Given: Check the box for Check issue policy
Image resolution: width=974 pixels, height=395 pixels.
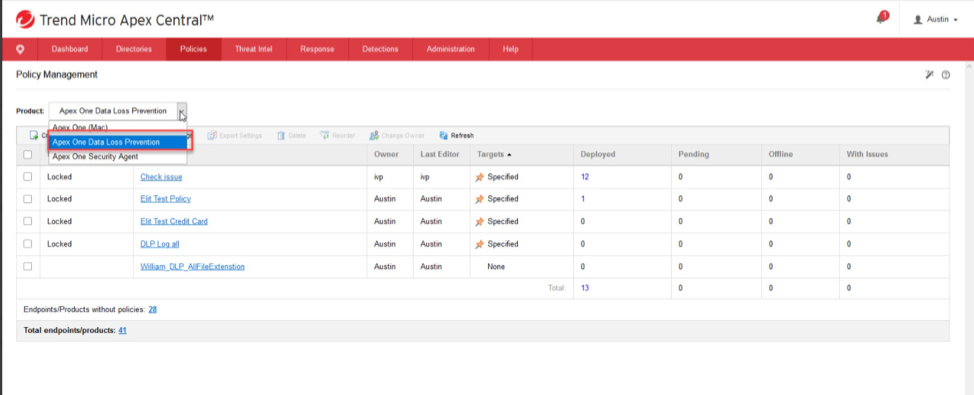Looking at the screenshot, I should tap(27, 177).
